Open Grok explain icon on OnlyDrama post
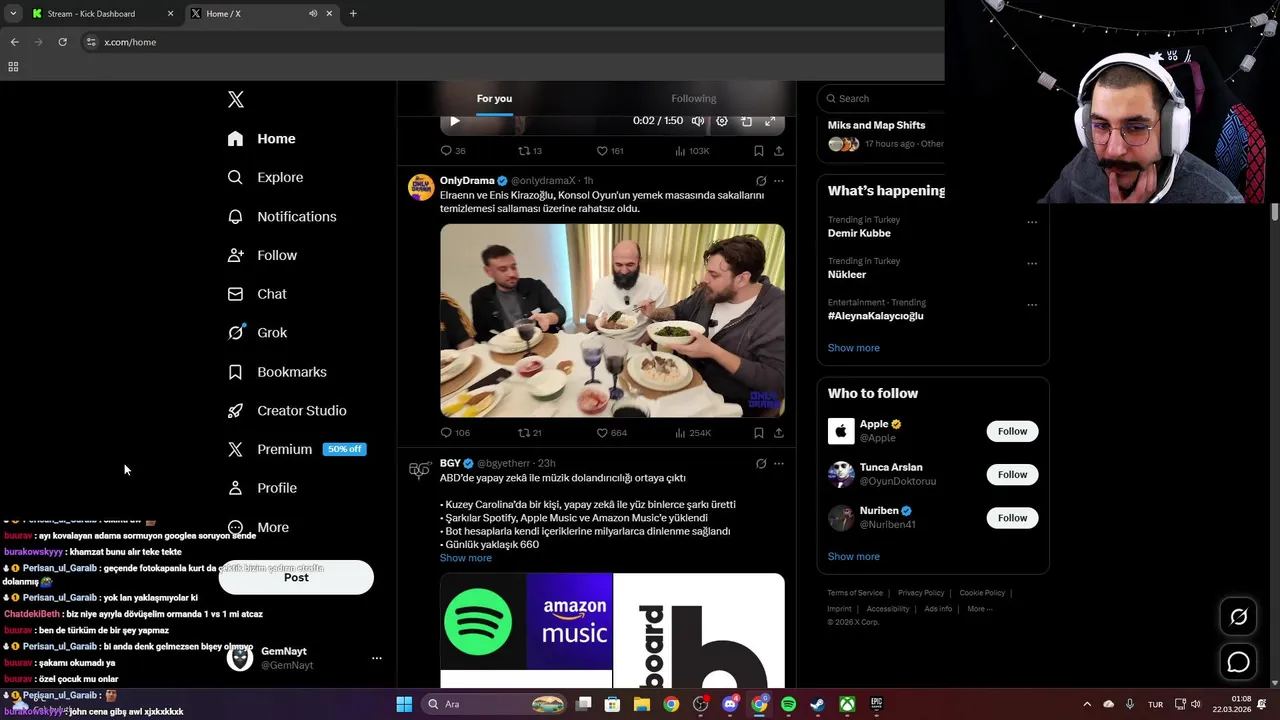 [x=761, y=181]
